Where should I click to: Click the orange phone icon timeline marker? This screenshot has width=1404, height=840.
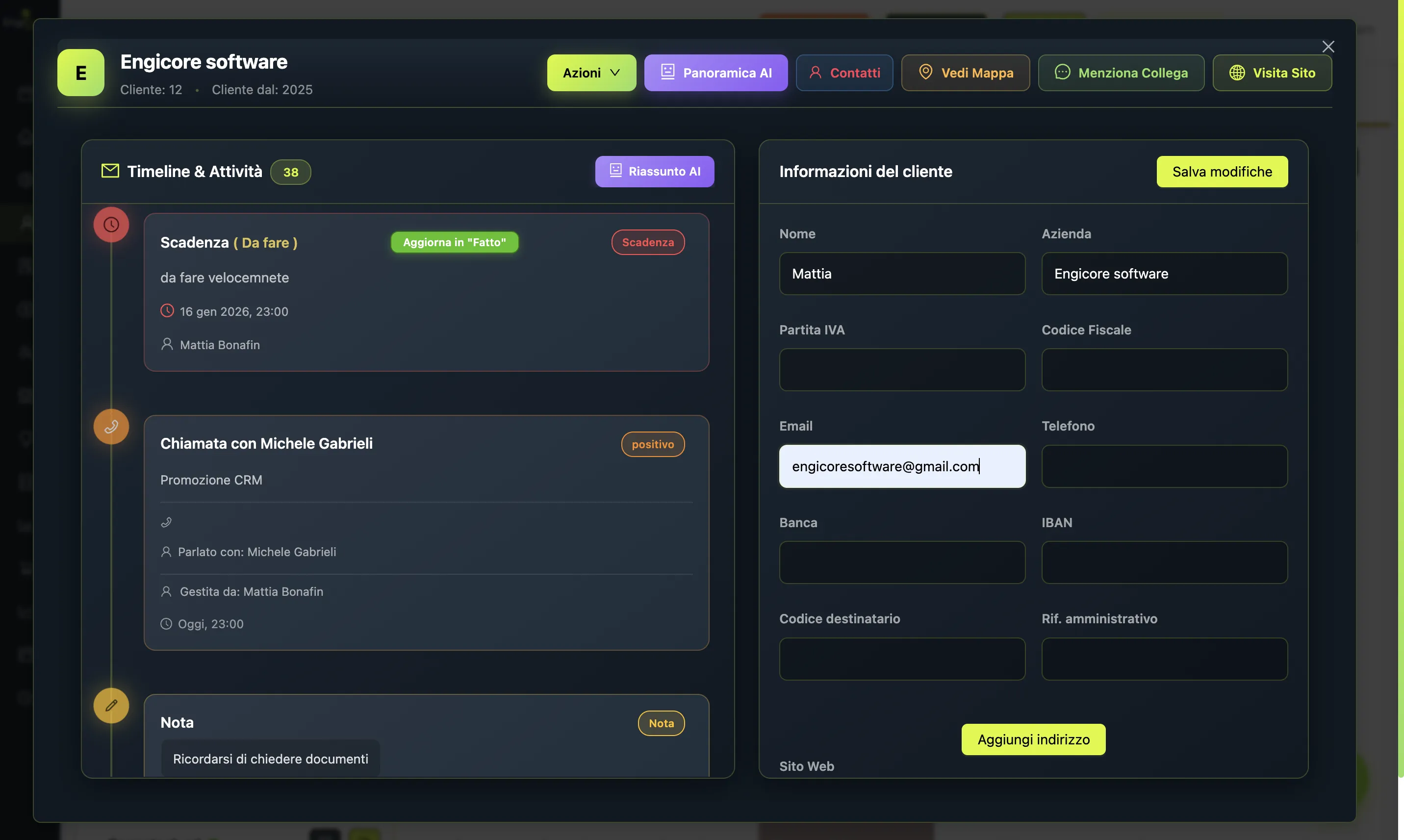(111, 426)
